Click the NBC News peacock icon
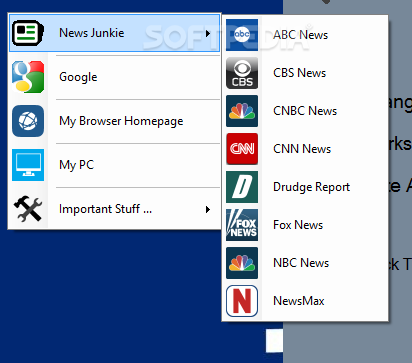Screen dimensions: 412x363 click(242, 263)
